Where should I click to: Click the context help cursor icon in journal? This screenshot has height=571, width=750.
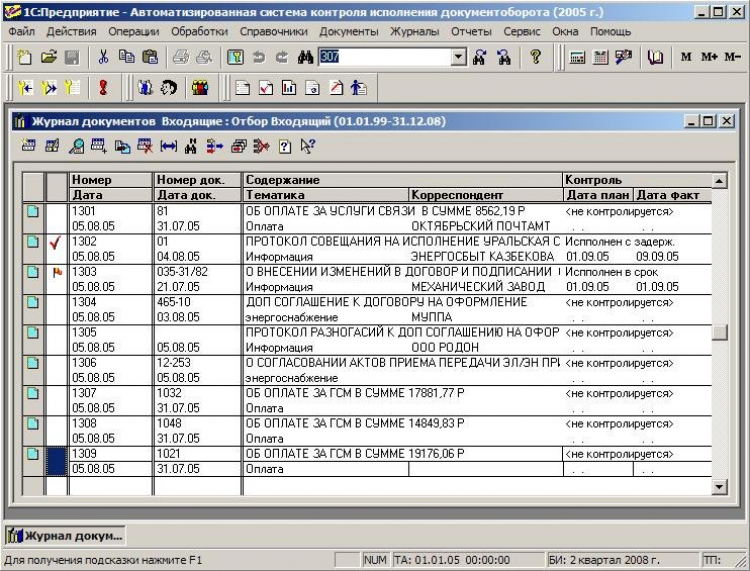[307, 147]
